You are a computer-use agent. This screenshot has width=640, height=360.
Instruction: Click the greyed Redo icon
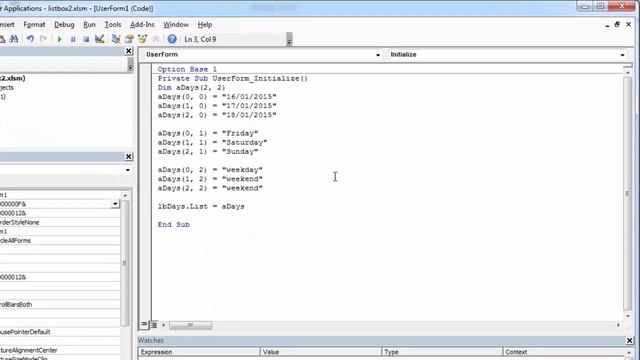coord(43,39)
